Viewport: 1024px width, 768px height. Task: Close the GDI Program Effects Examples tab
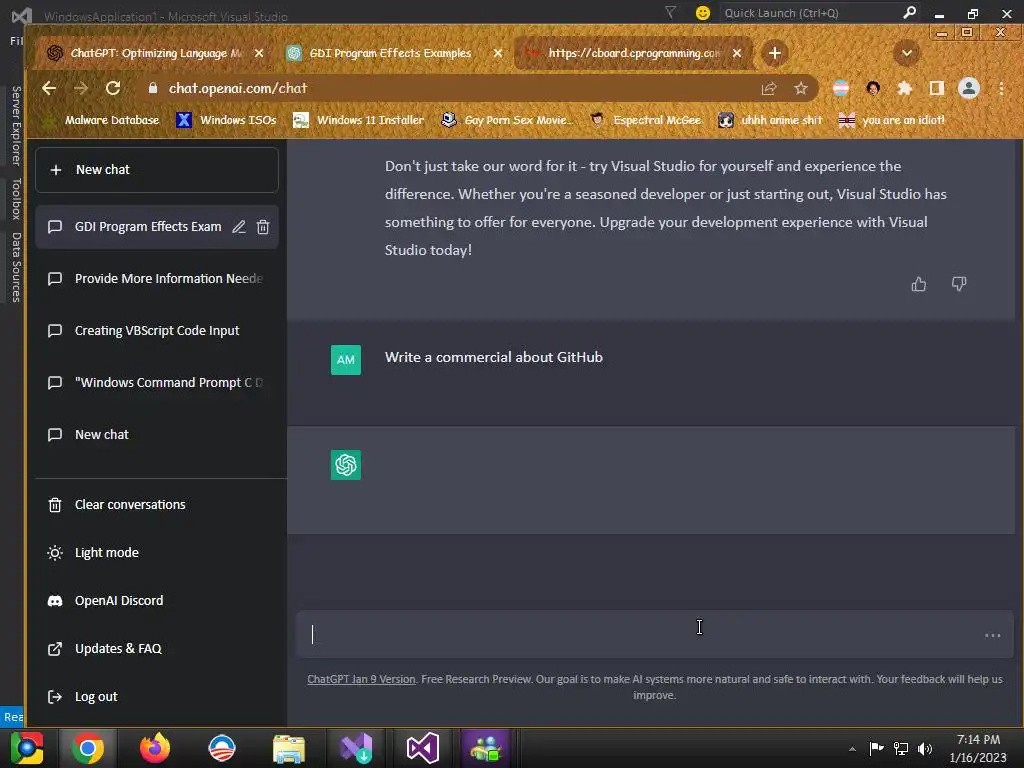pyautogui.click(x=498, y=53)
